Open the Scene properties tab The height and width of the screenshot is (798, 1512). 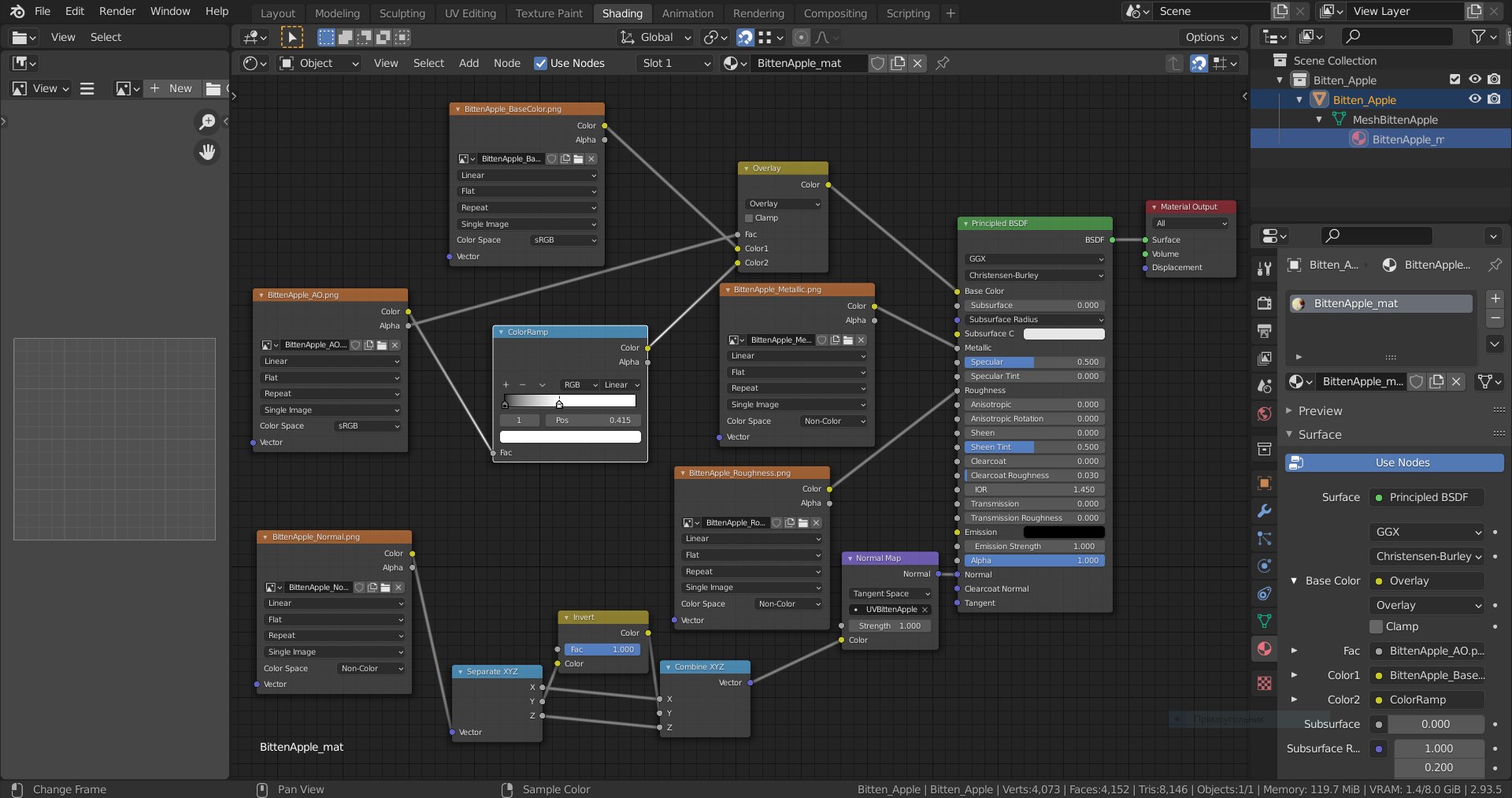(1264, 386)
